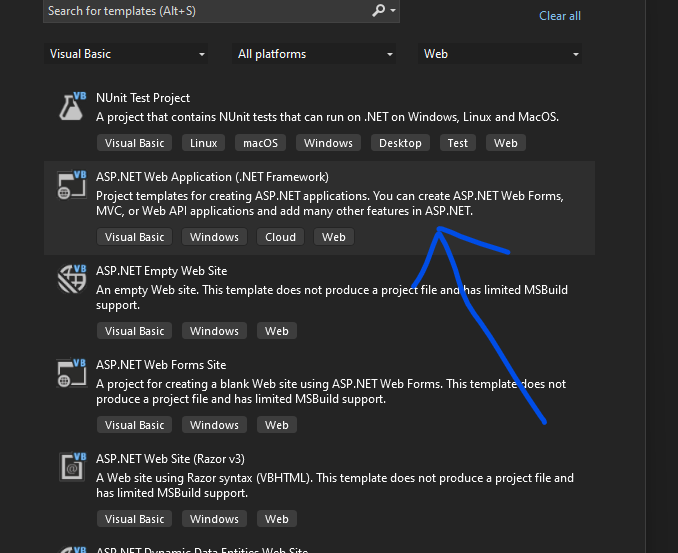
Task: Open the All platforms dropdown
Action: [314, 54]
